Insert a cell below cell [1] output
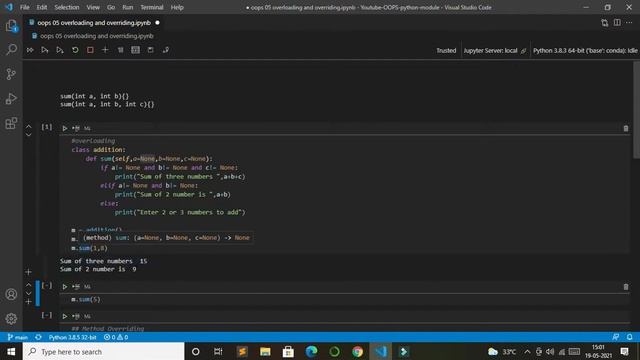This screenshot has width=640, height=360. click(x=28, y=271)
